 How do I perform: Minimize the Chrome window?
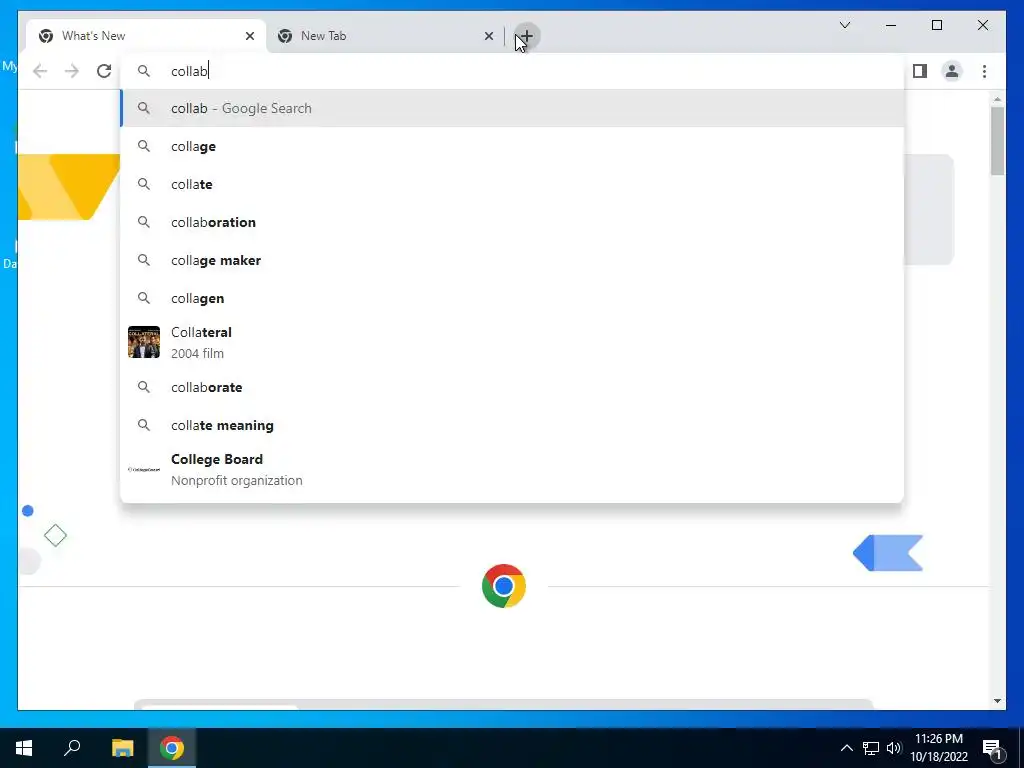pos(891,25)
